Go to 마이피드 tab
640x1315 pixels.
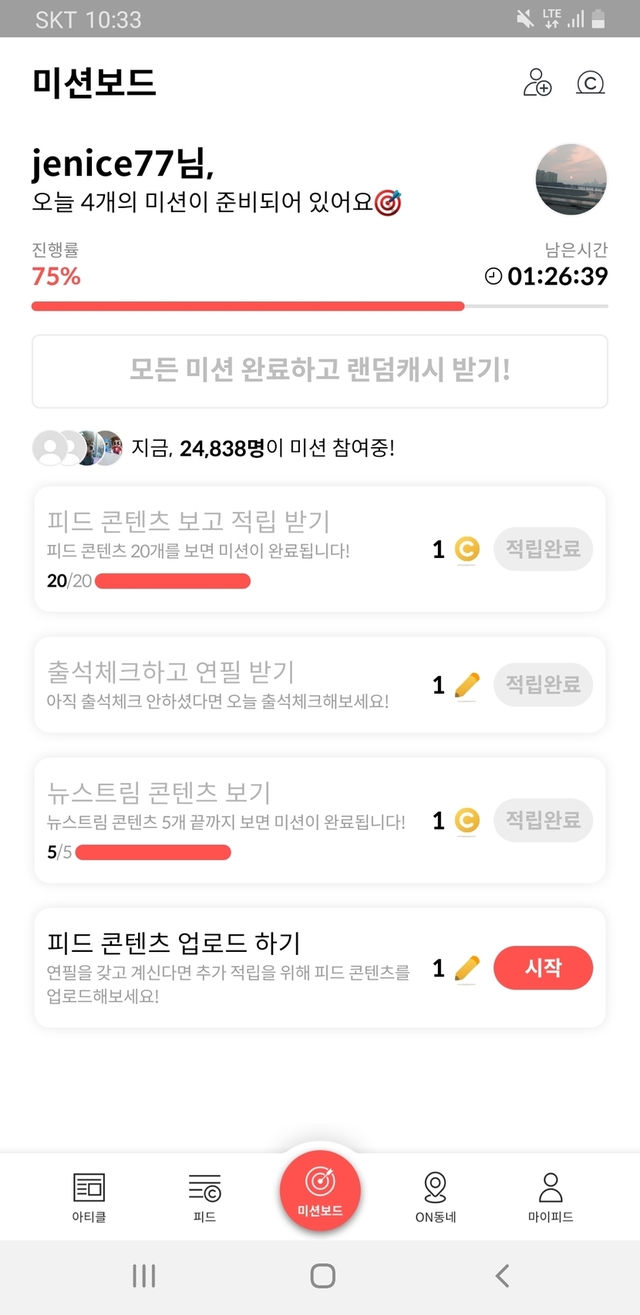point(550,1197)
